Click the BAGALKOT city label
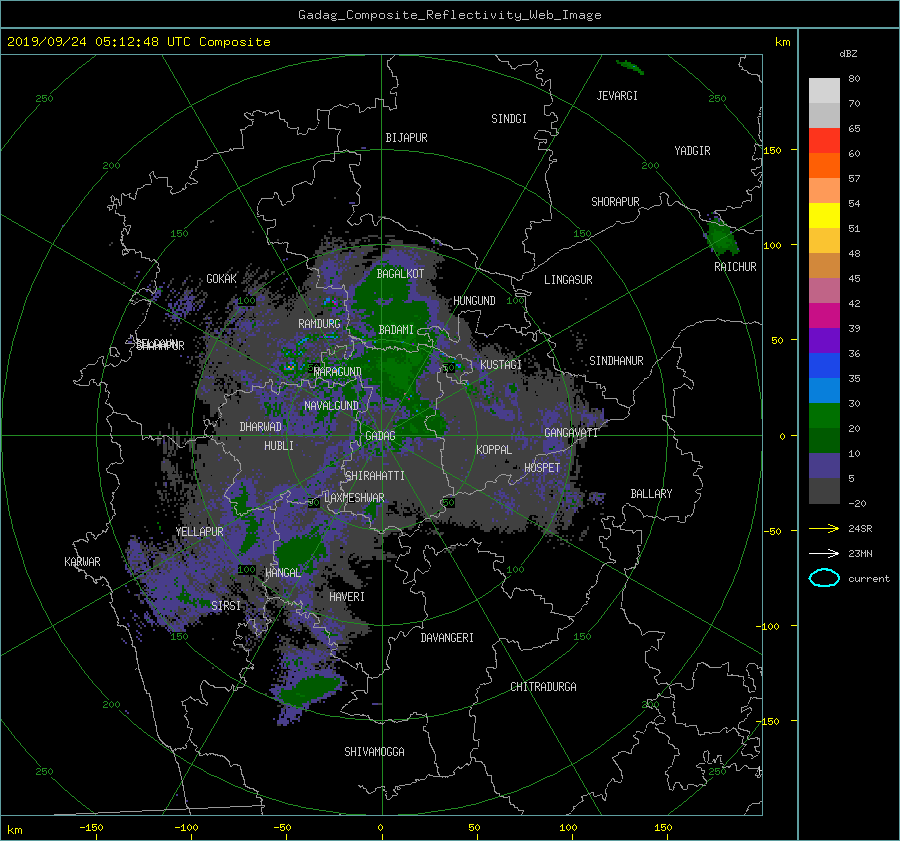Screen dimensions: 900x841 click(400, 274)
